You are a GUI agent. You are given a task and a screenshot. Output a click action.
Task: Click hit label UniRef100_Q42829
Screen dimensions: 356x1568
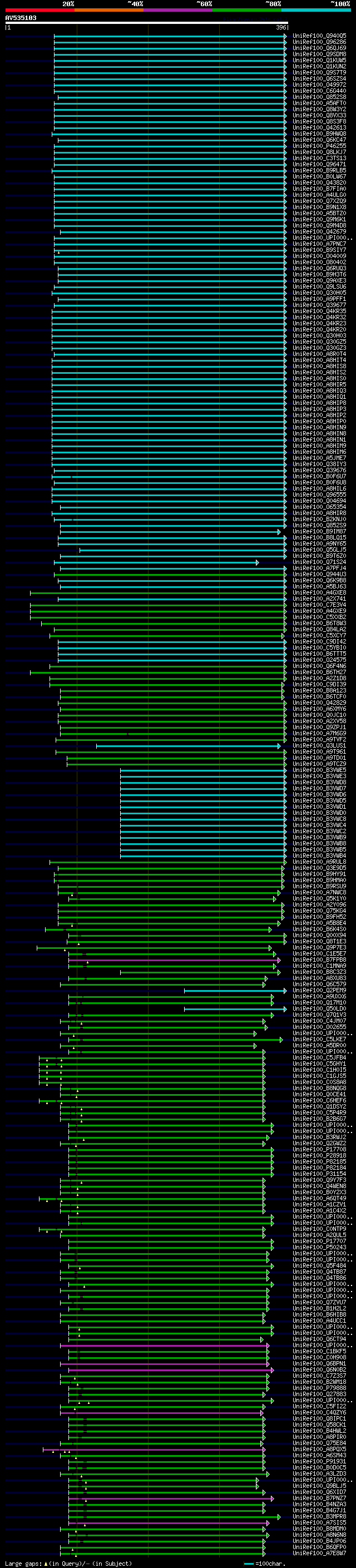point(319,703)
